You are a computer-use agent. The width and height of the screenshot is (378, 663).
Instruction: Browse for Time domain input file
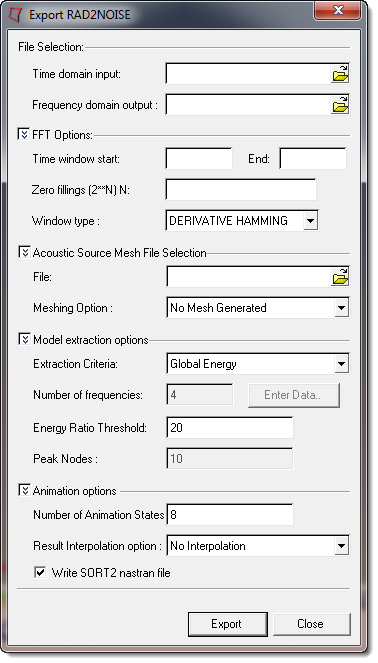[x=340, y=74]
